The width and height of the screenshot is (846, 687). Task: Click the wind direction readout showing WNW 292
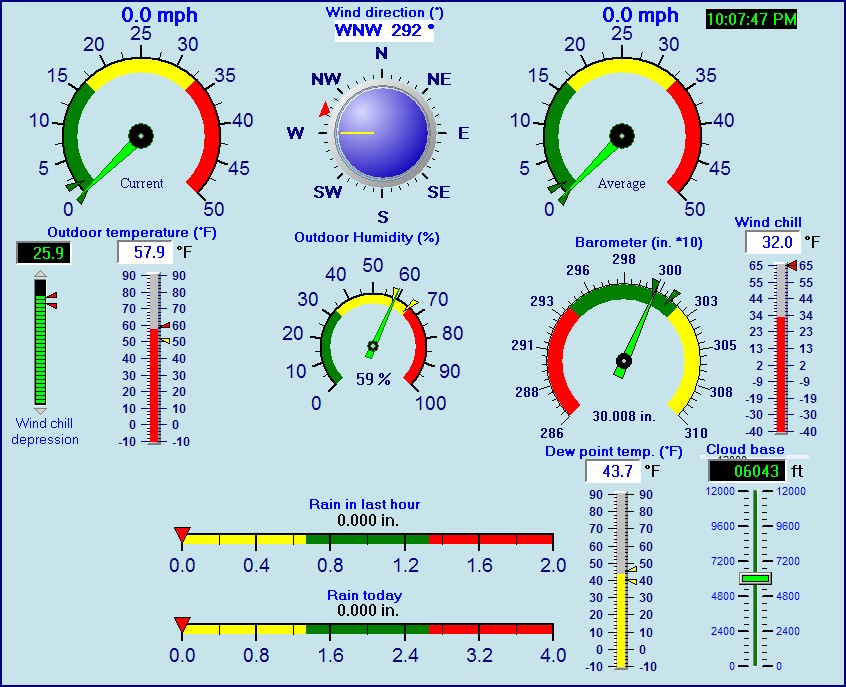[x=384, y=30]
